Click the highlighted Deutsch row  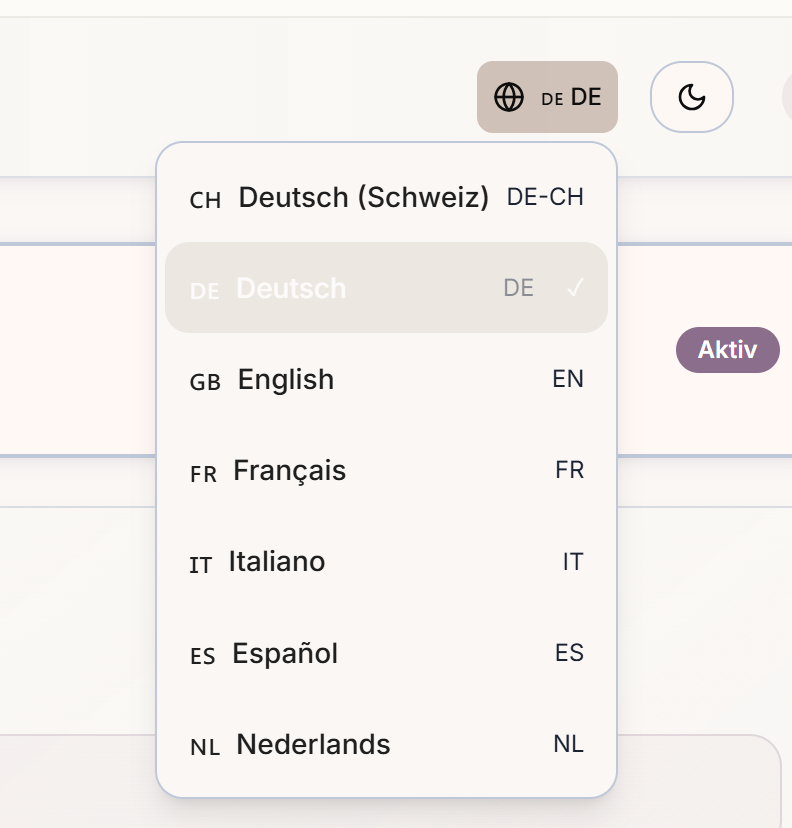pos(387,288)
